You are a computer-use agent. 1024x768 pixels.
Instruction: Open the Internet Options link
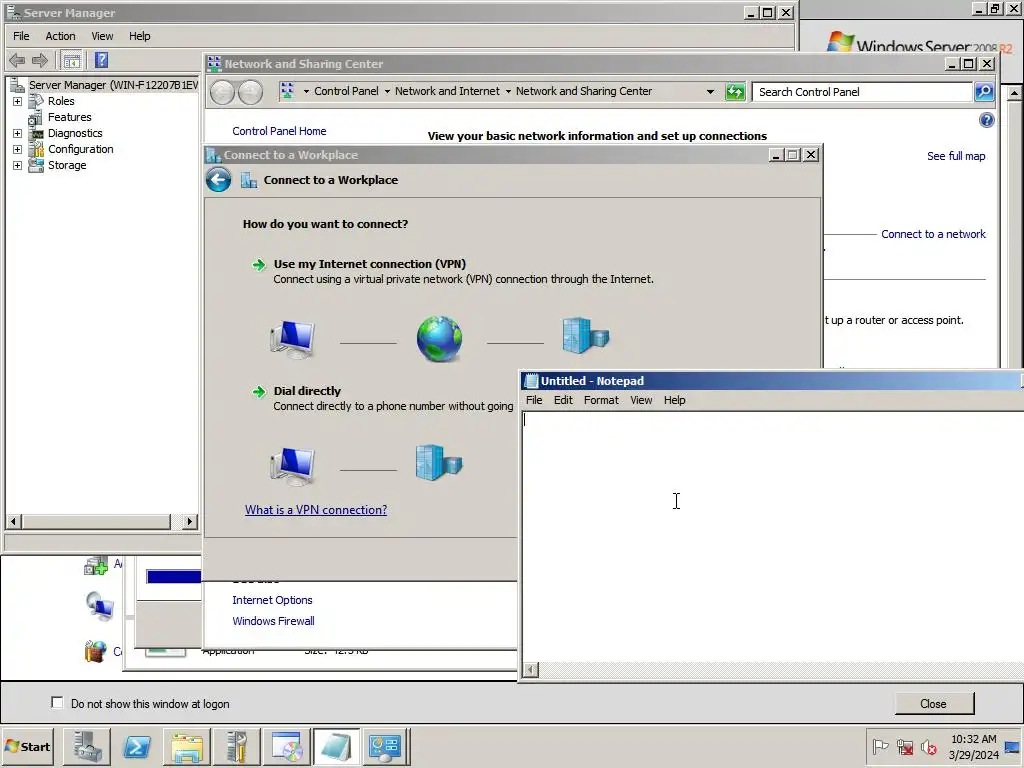tap(272, 600)
